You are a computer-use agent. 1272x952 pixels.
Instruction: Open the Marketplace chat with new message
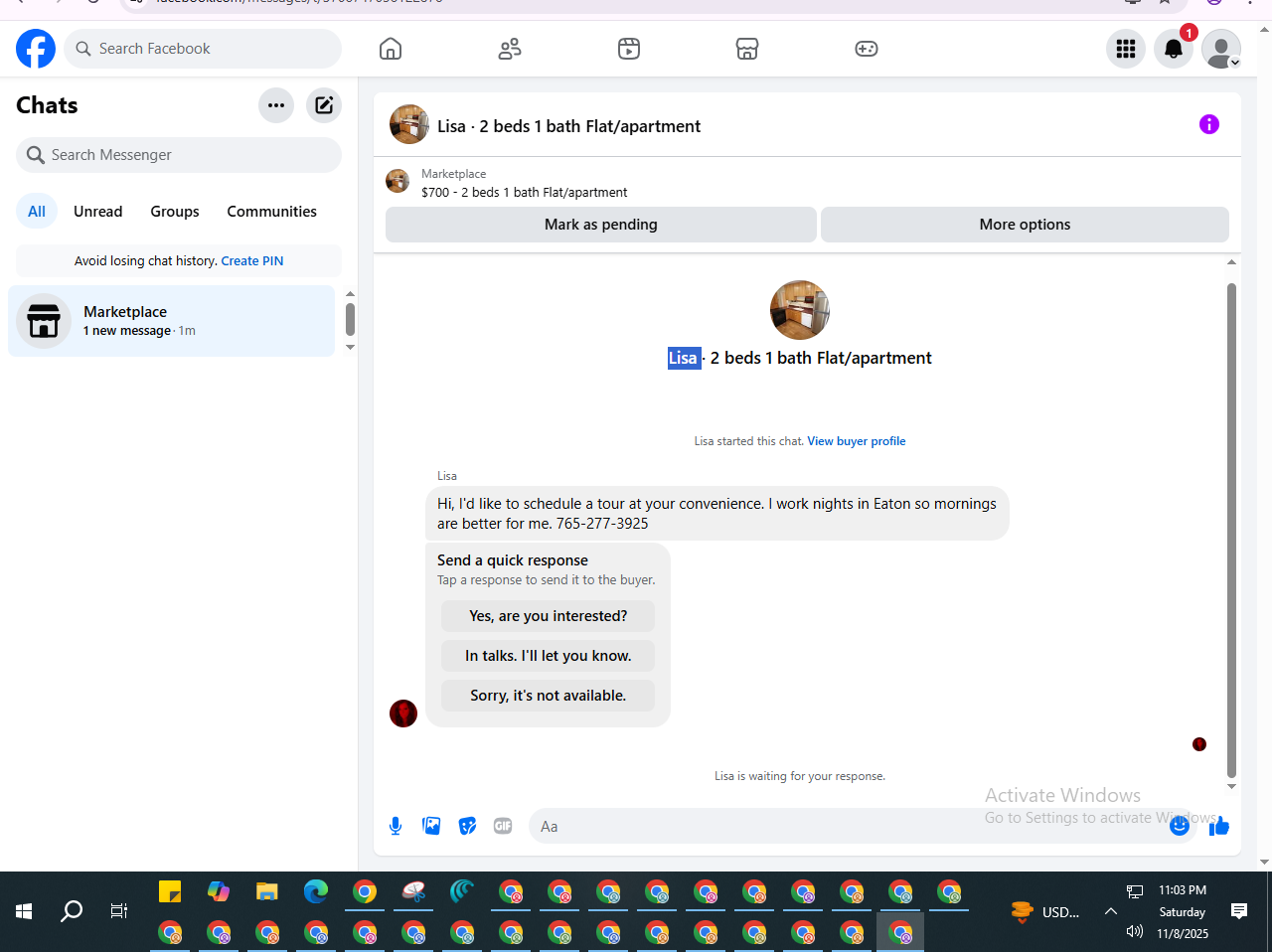172,321
